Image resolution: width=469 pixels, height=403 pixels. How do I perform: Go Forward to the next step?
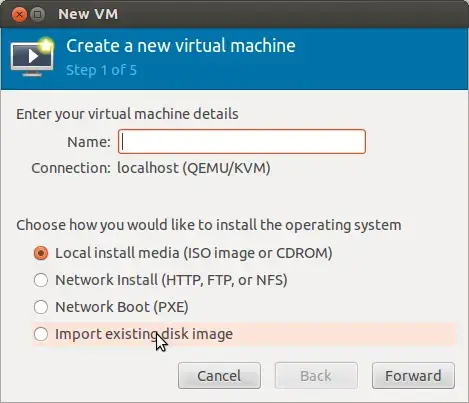[413, 376]
